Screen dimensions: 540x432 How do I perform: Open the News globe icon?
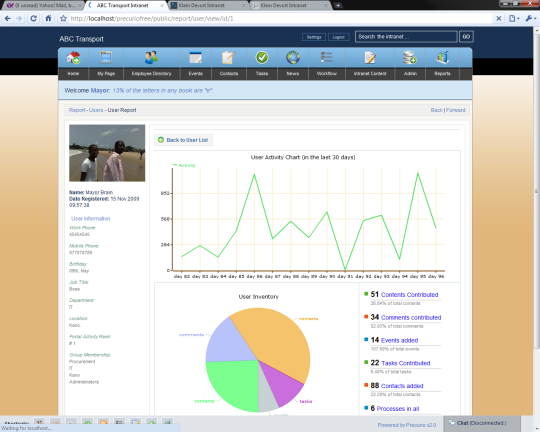click(293, 58)
